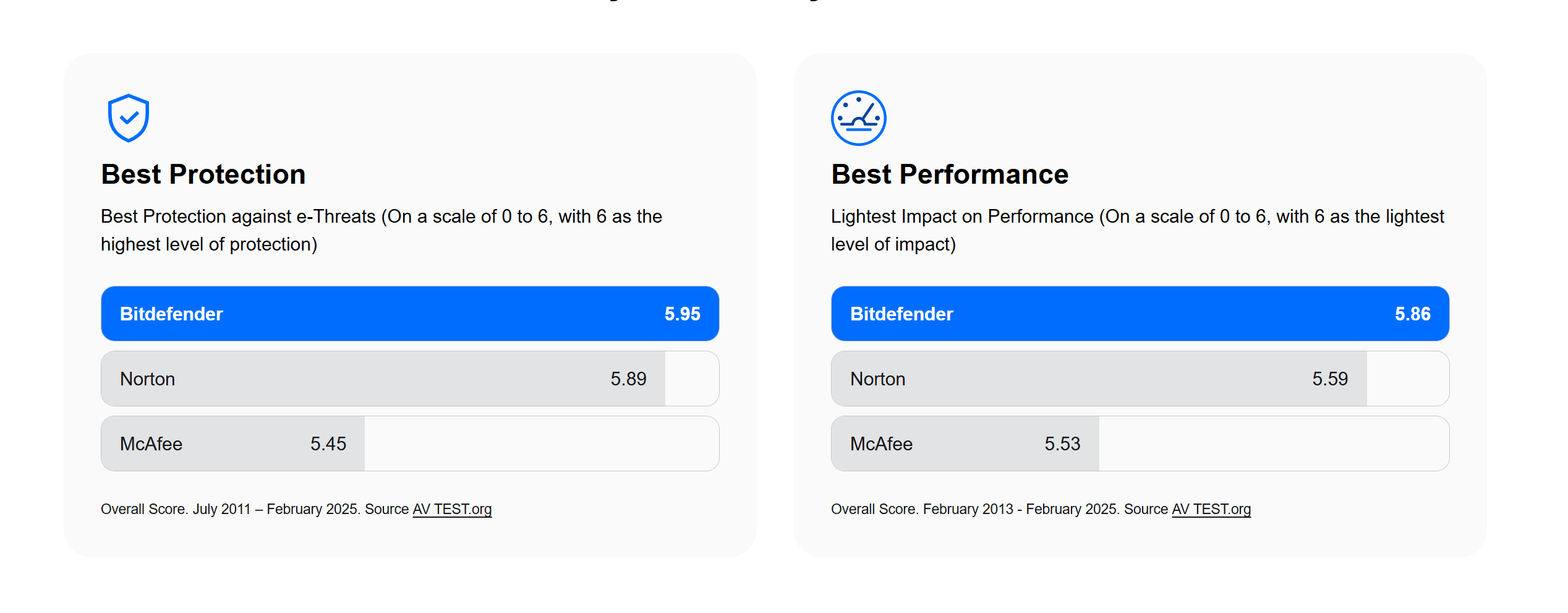Click the McAfee label in Best Performance
Viewport: 1568px width, 613px height.
(881, 444)
